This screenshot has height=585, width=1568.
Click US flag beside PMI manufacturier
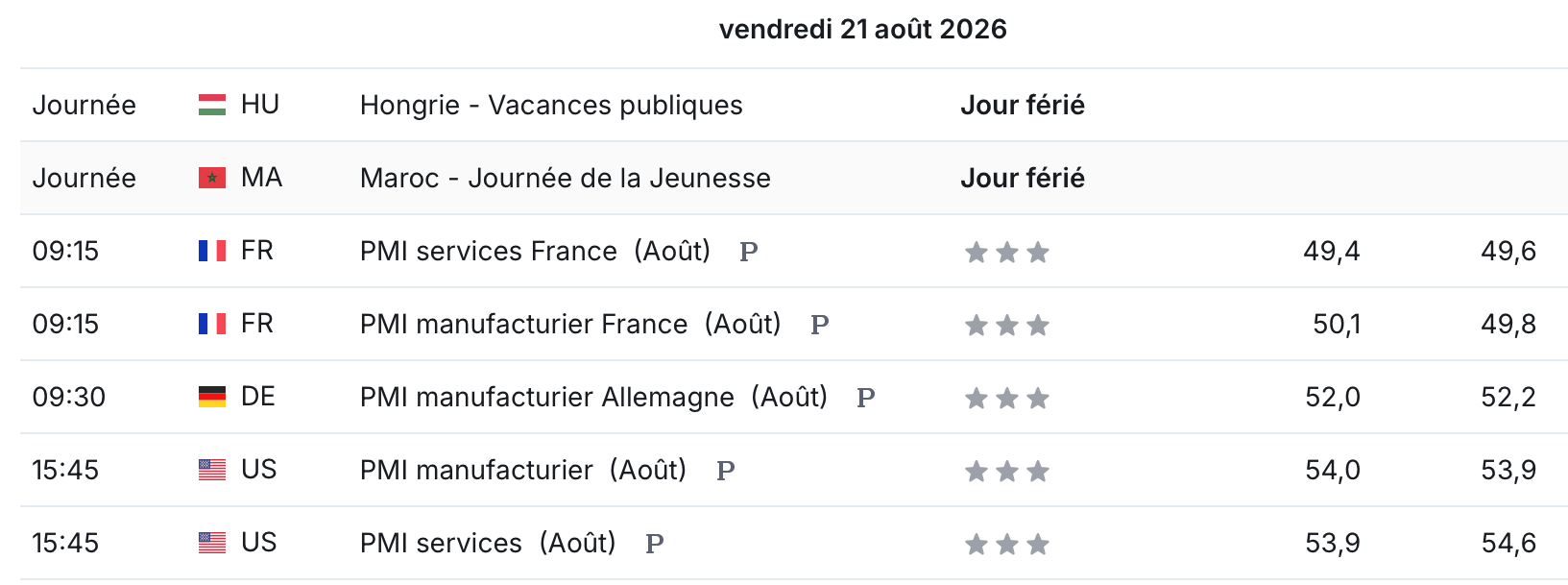click(212, 470)
